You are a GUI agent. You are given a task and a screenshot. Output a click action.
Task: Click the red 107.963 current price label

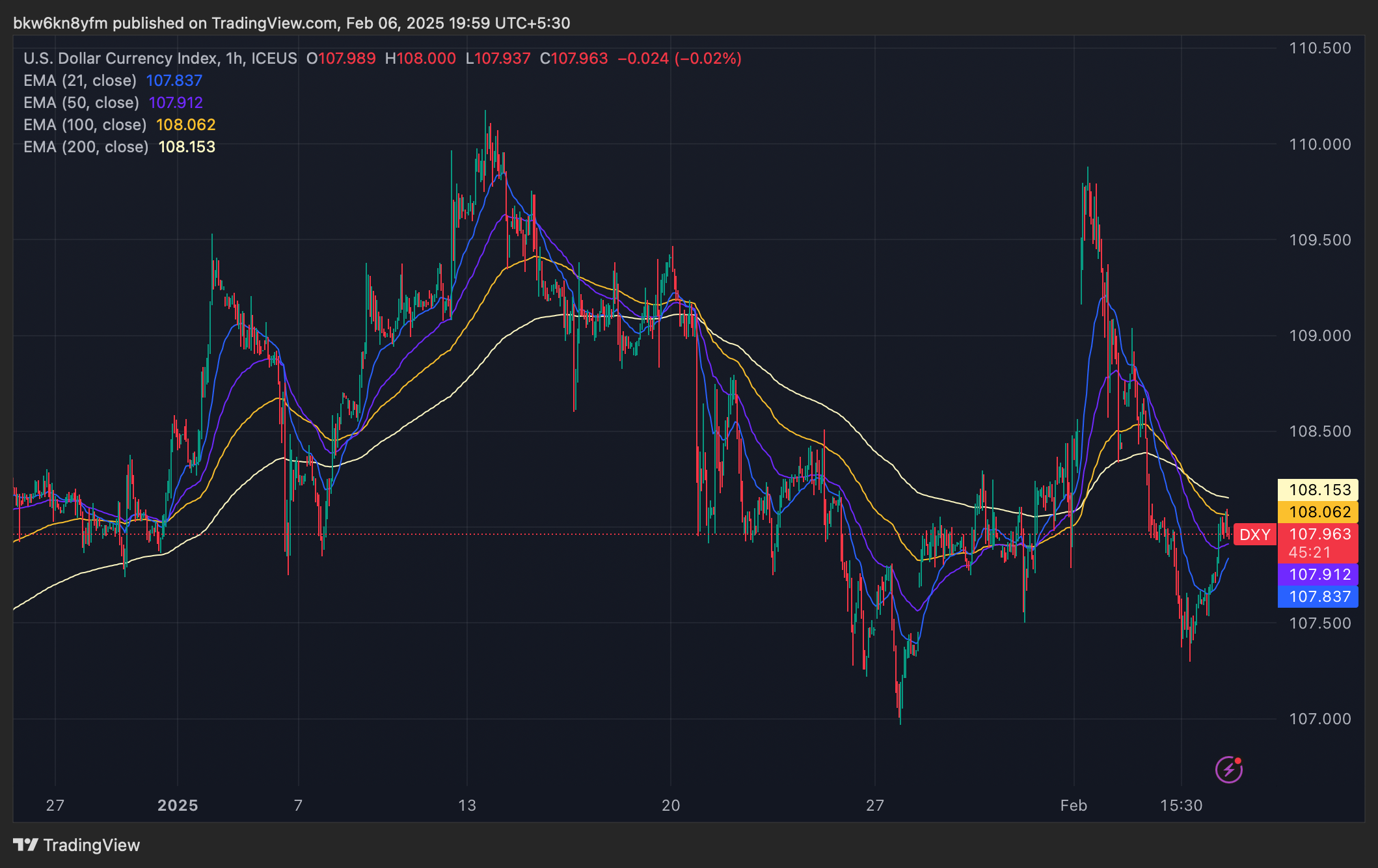pyautogui.click(x=1319, y=534)
